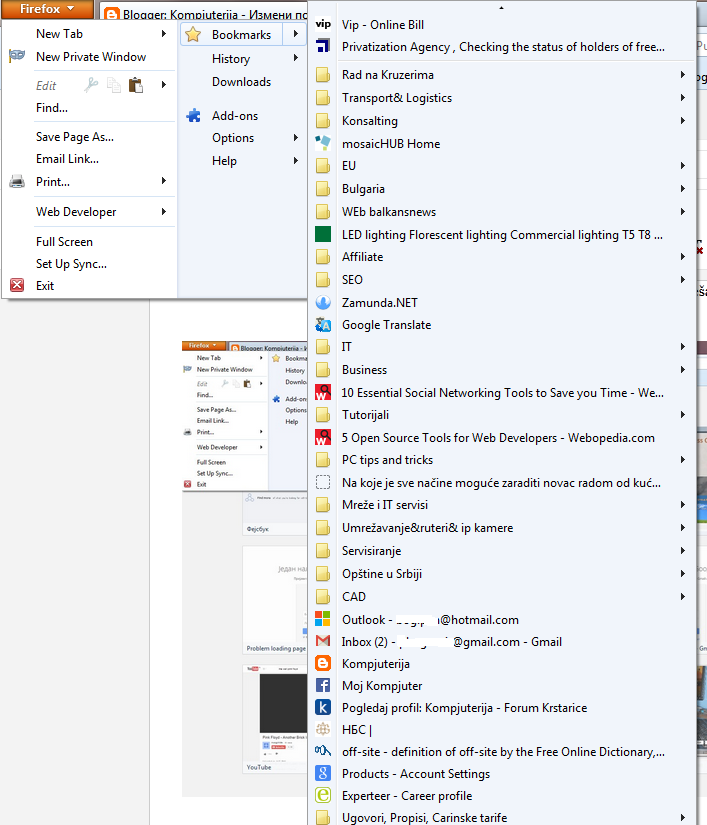Switch to the Blogger: Kompjuterija tab
The image size is (707, 825).
coord(205,14)
